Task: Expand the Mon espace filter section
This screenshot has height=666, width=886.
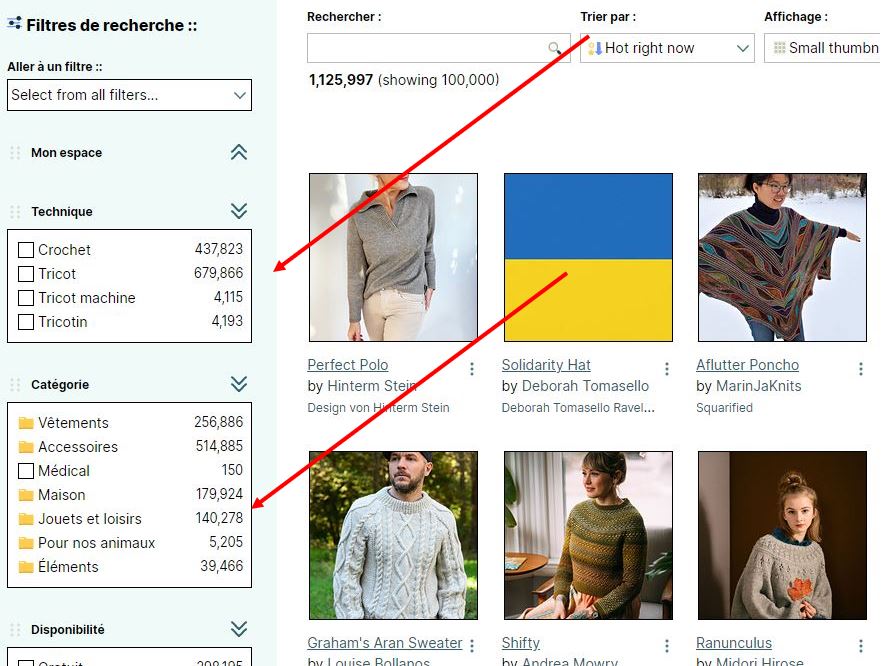Action: coord(238,153)
